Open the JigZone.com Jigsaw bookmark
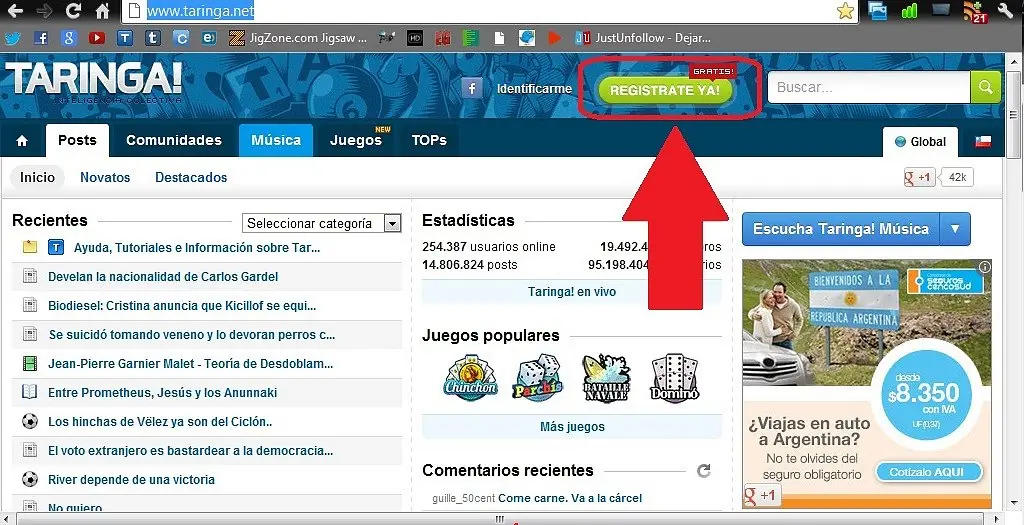The height and width of the screenshot is (525, 1024). (x=299, y=39)
